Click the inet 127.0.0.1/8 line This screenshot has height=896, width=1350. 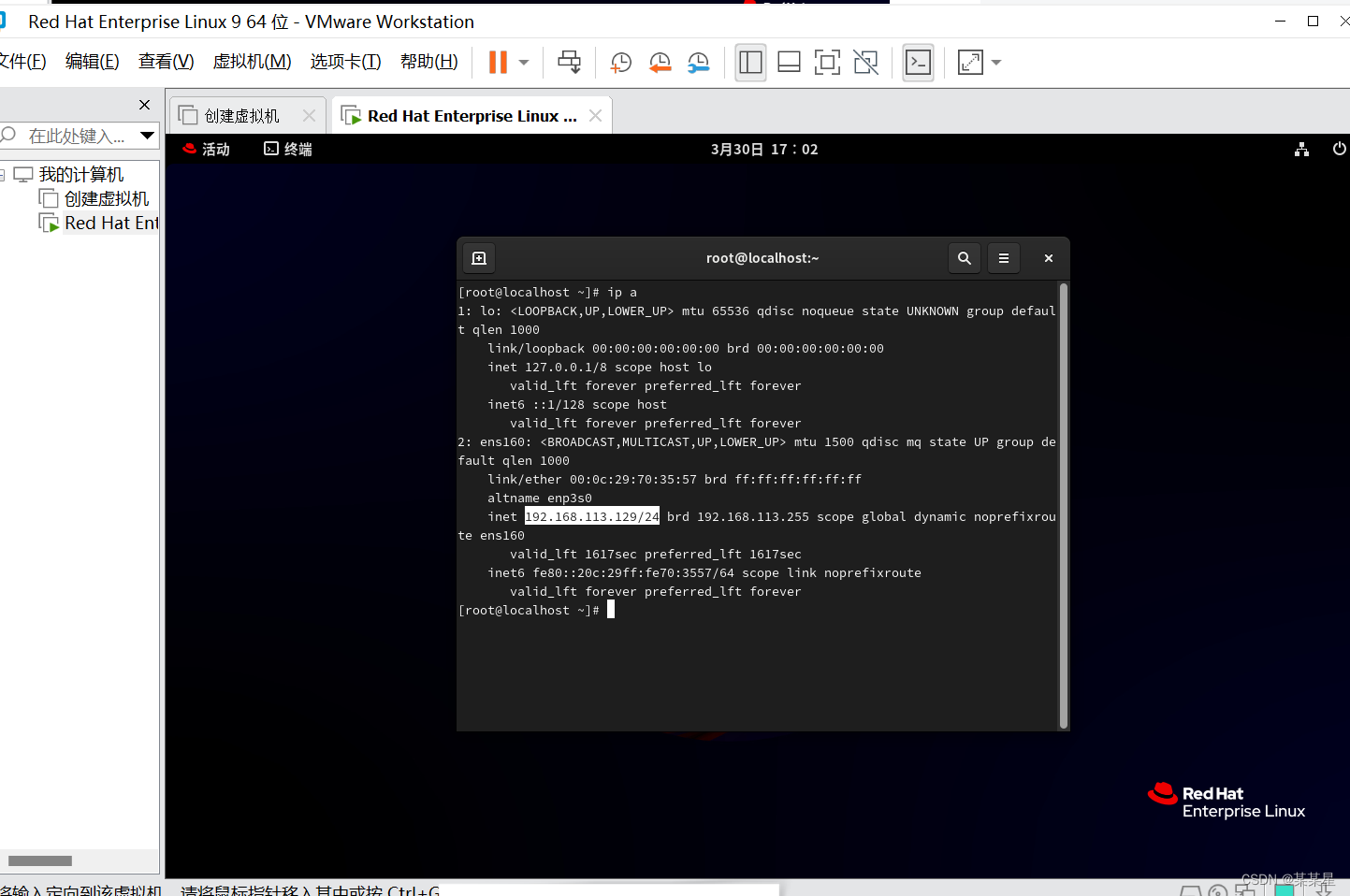coord(600,367)
